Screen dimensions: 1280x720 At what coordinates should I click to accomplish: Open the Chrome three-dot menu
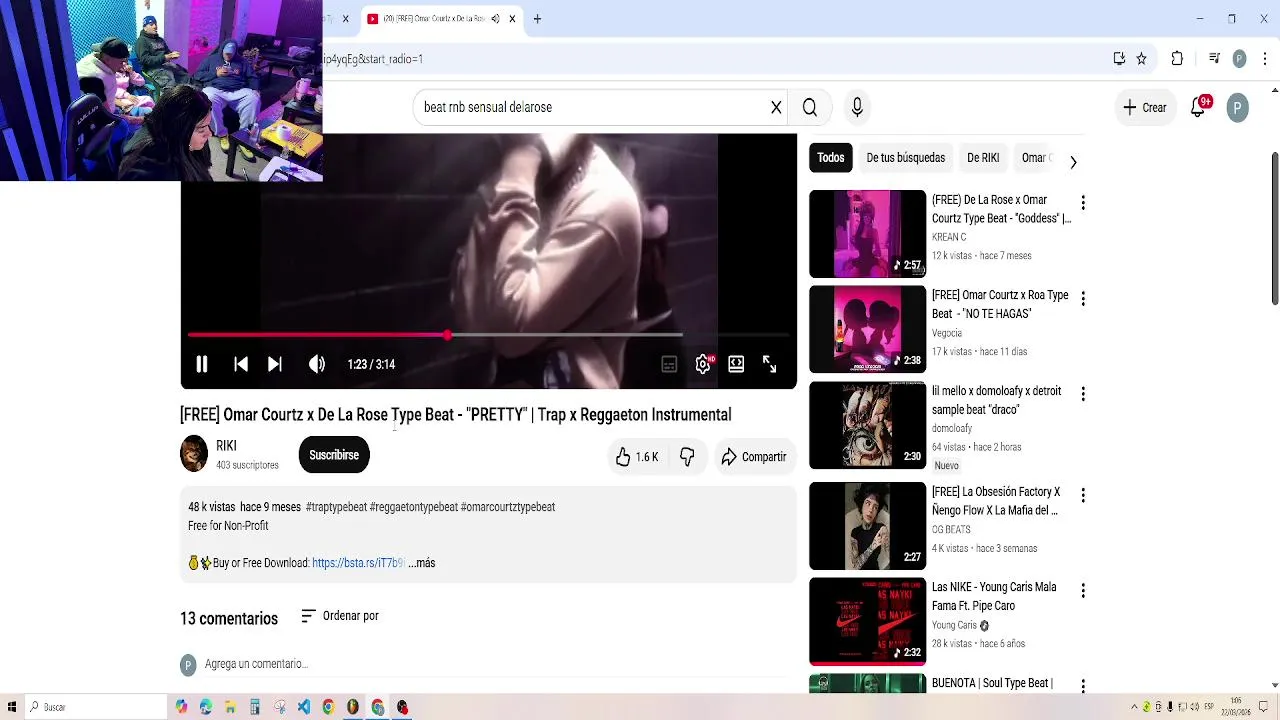pyautogui.click(x=1265, y=59)
